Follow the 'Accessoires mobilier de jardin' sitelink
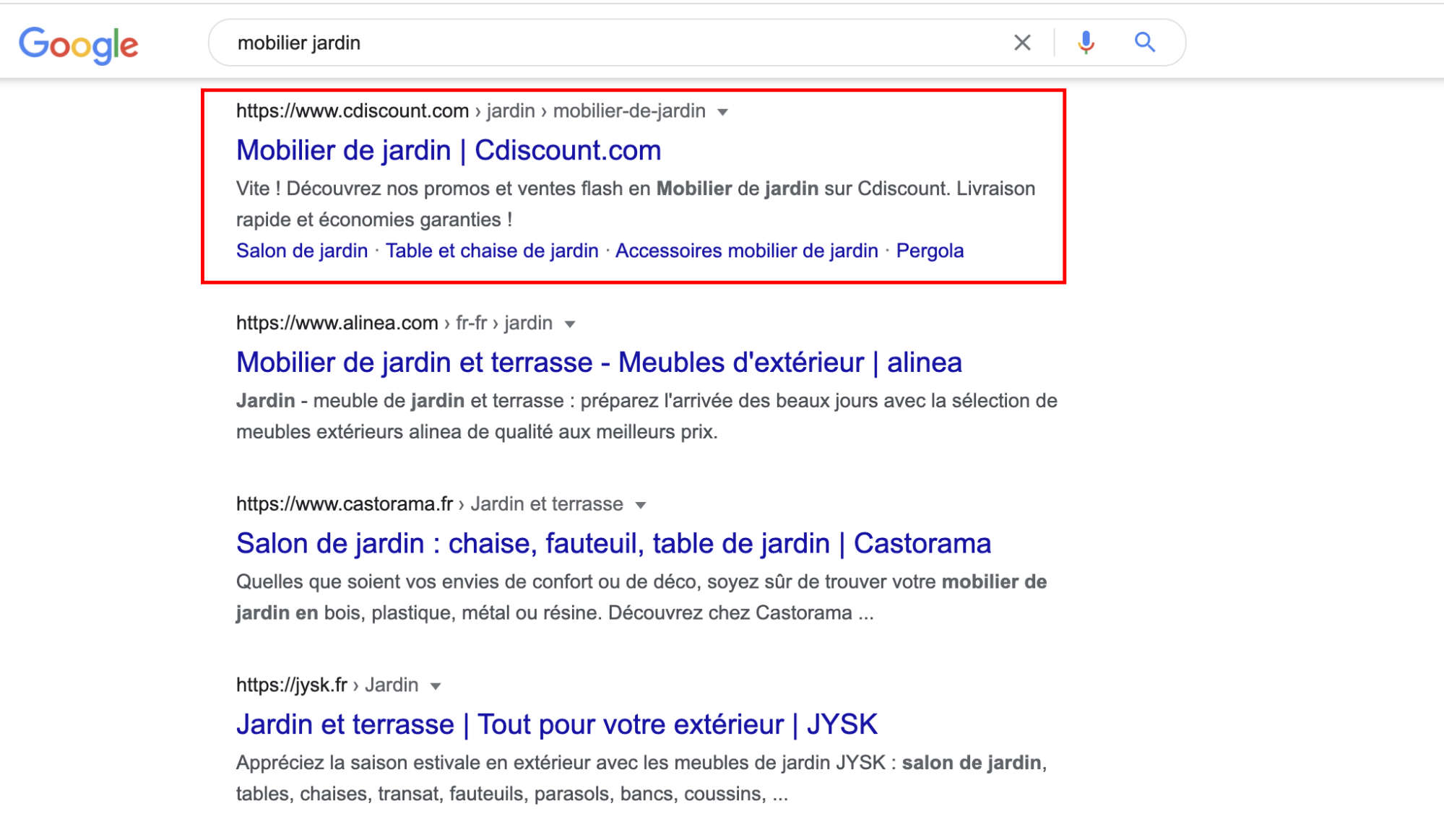Screen dimensions: 1444x840 point(746,251)
